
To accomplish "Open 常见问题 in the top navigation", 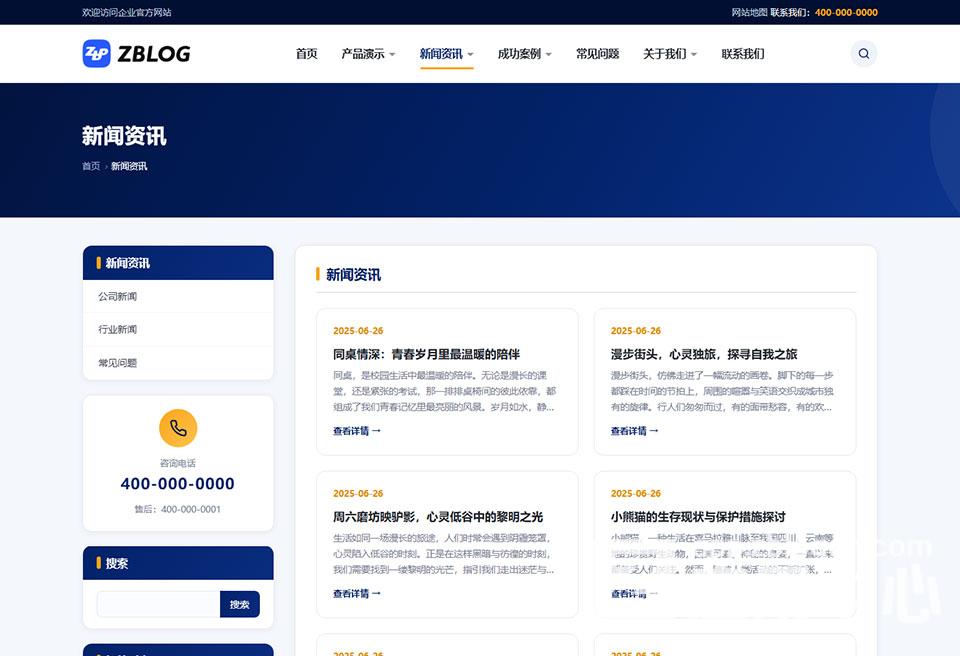I will point(598,54).
